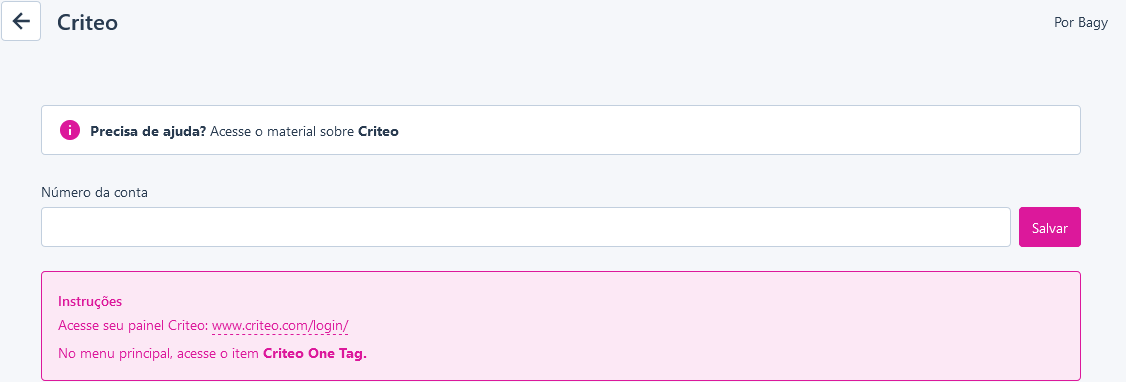
Task: Focus the Número da conta input field
Action: click(x=526, y=228)
